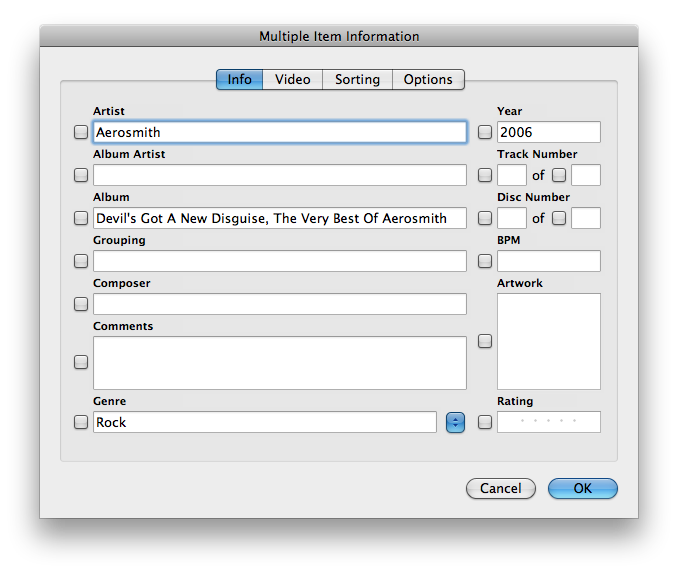Focus the Track Number first field

click(512, 175)
